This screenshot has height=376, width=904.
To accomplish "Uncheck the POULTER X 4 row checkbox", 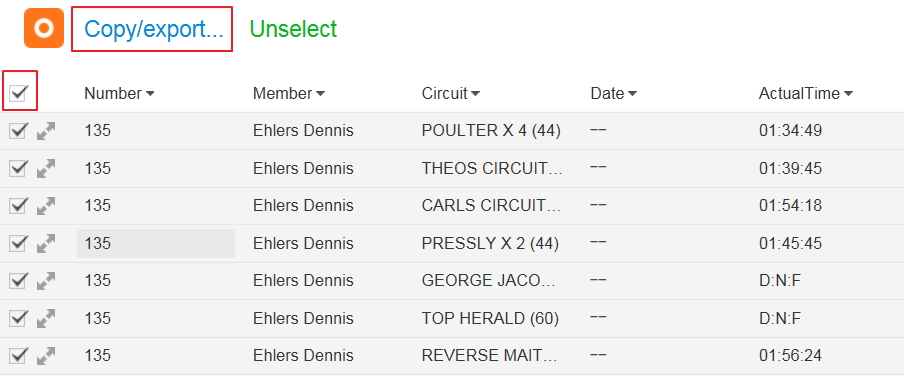I will (18, 131).
